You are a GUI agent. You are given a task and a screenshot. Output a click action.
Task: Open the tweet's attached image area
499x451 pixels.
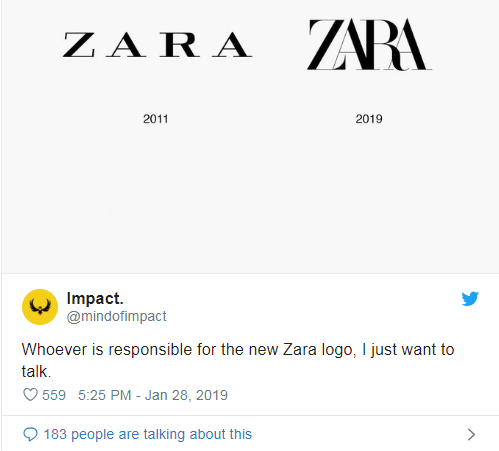tap(250, 137)
